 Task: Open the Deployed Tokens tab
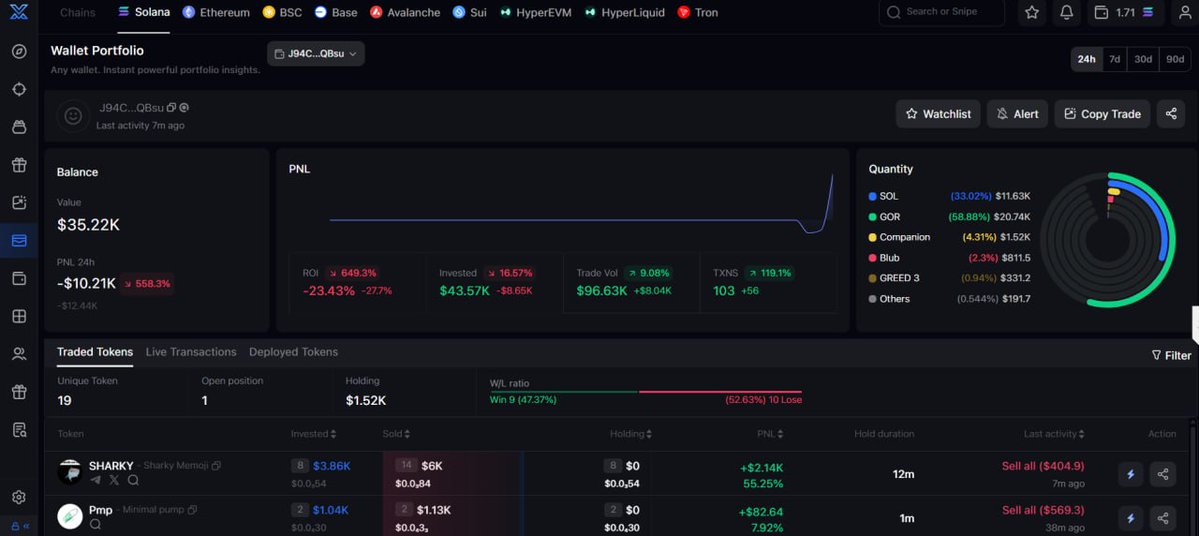pyautogui.click(x=294, y=352)
